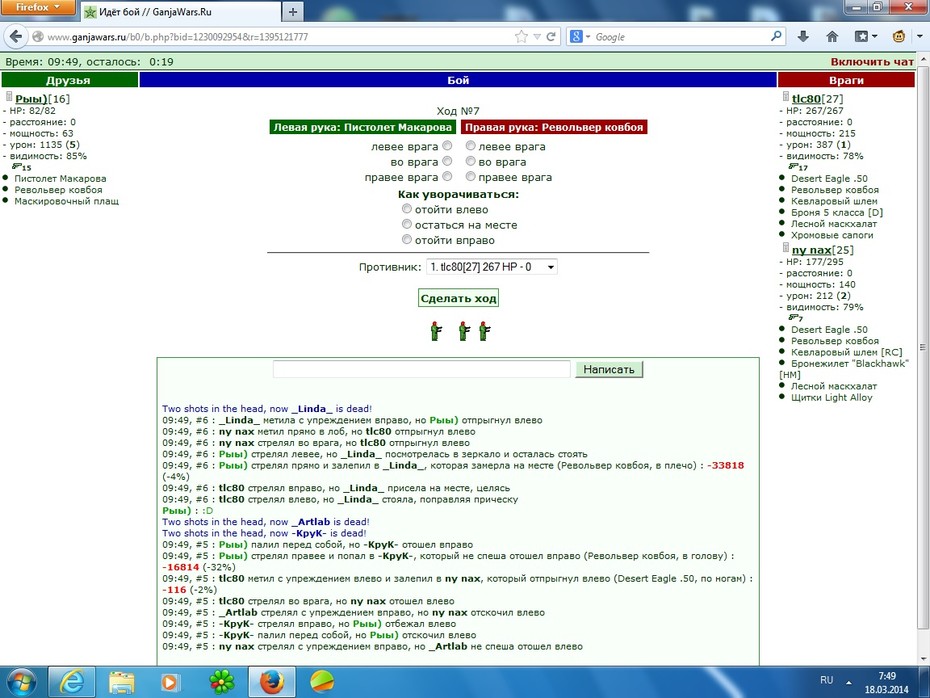Image resolution: width=930 pixels, height=698 pixels.
Task: Click 'Щитки Light Alloy' in ny nax gear
Action: [x=832, y=397]
